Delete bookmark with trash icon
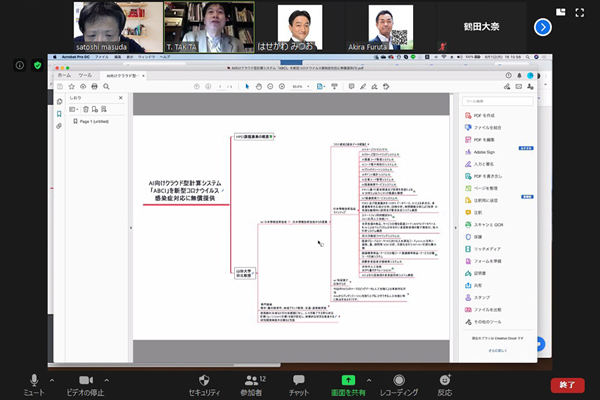Viewport: 600px width, 400px height. pyautogui.click(x=86, y=109)
